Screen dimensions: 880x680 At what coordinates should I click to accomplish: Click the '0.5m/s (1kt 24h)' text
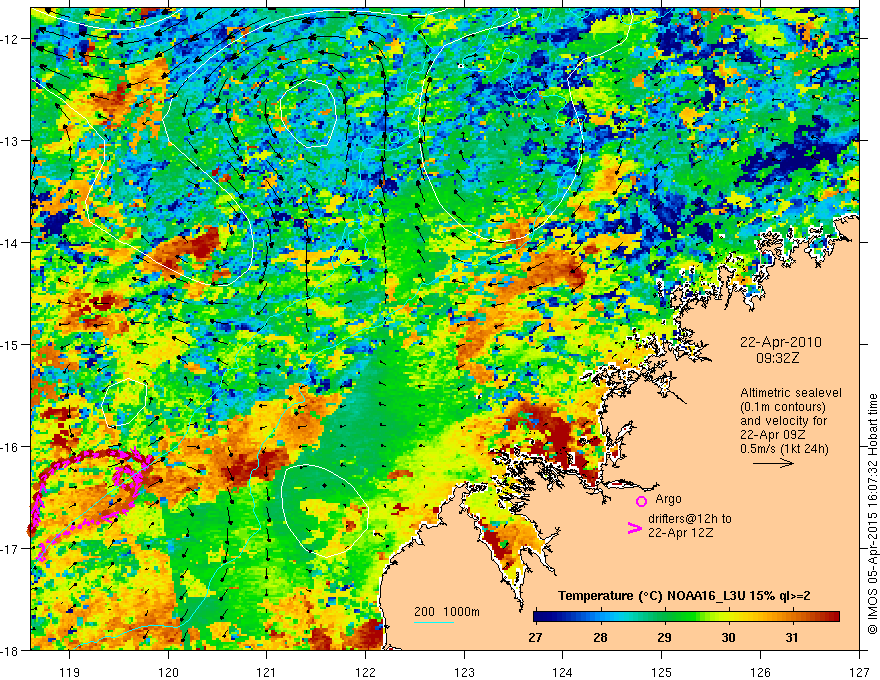[784, 448]
